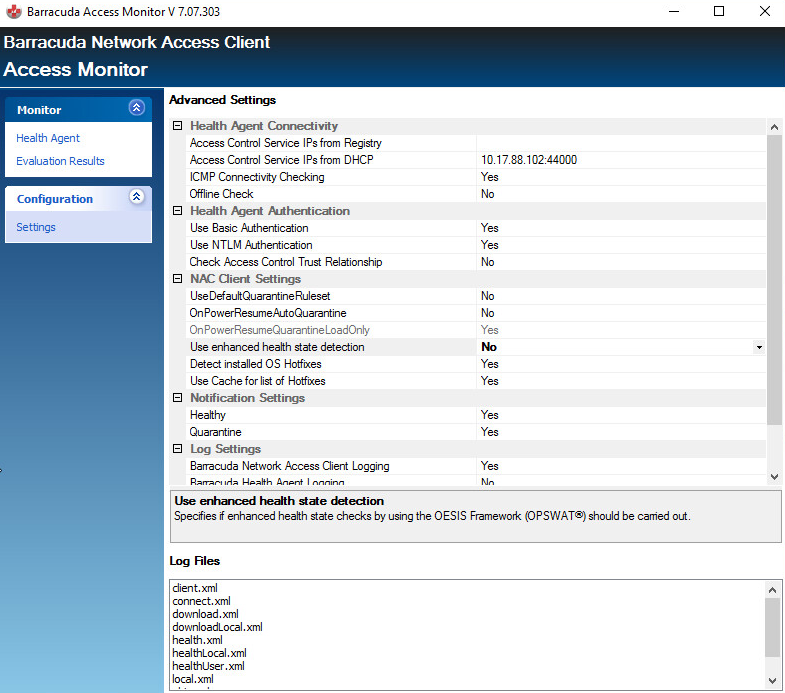Select the Healthy notification setting
Image resolution: width=785 pixels, height=693 pixels.
pyautogui.click(x=475, y=416)
